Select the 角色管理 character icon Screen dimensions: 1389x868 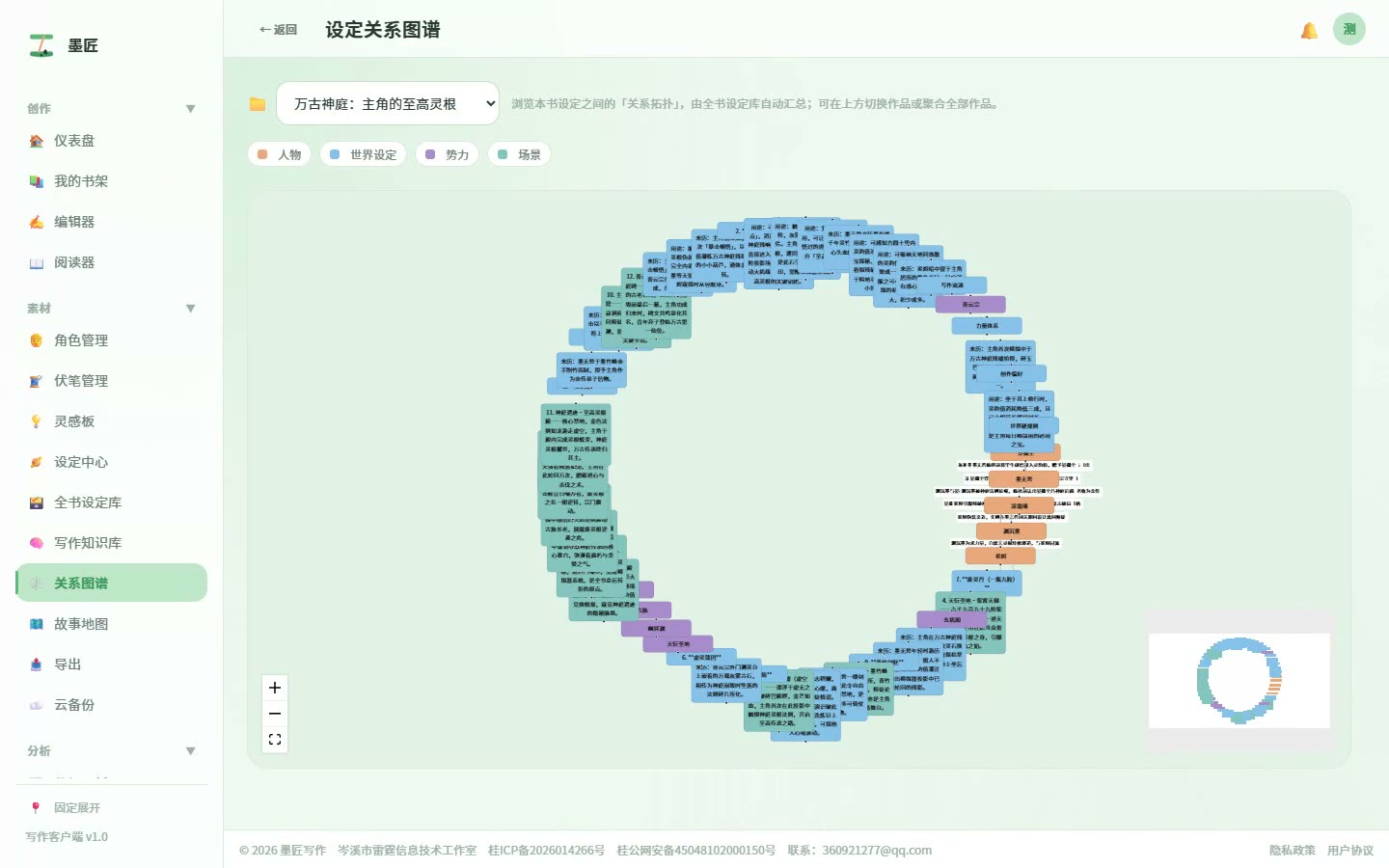tap(37, 340)
